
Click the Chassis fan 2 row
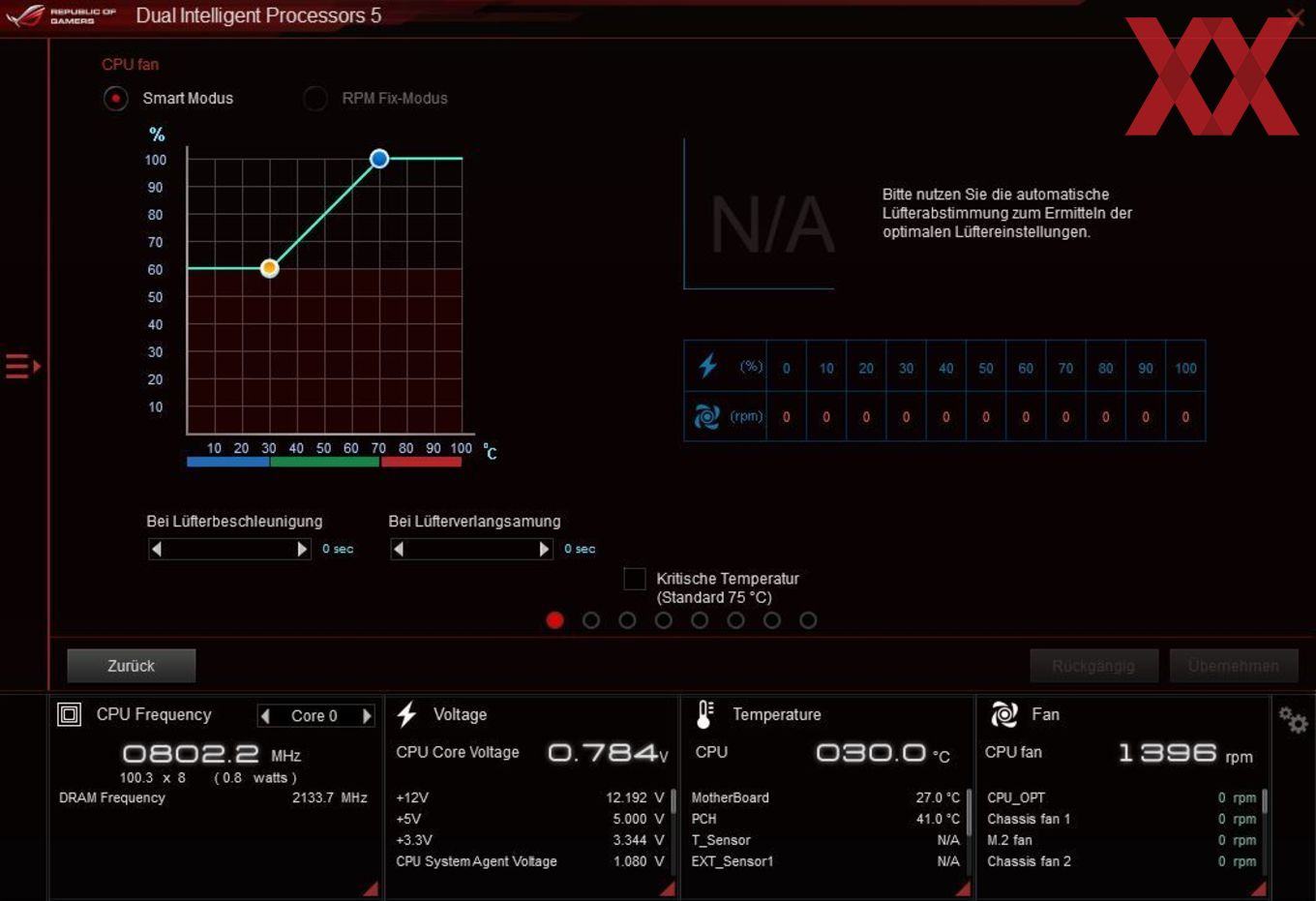(x=1122, y=861)
